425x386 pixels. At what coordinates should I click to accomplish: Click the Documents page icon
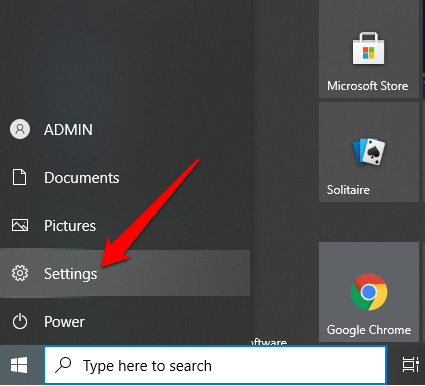[x=19, y=177]
